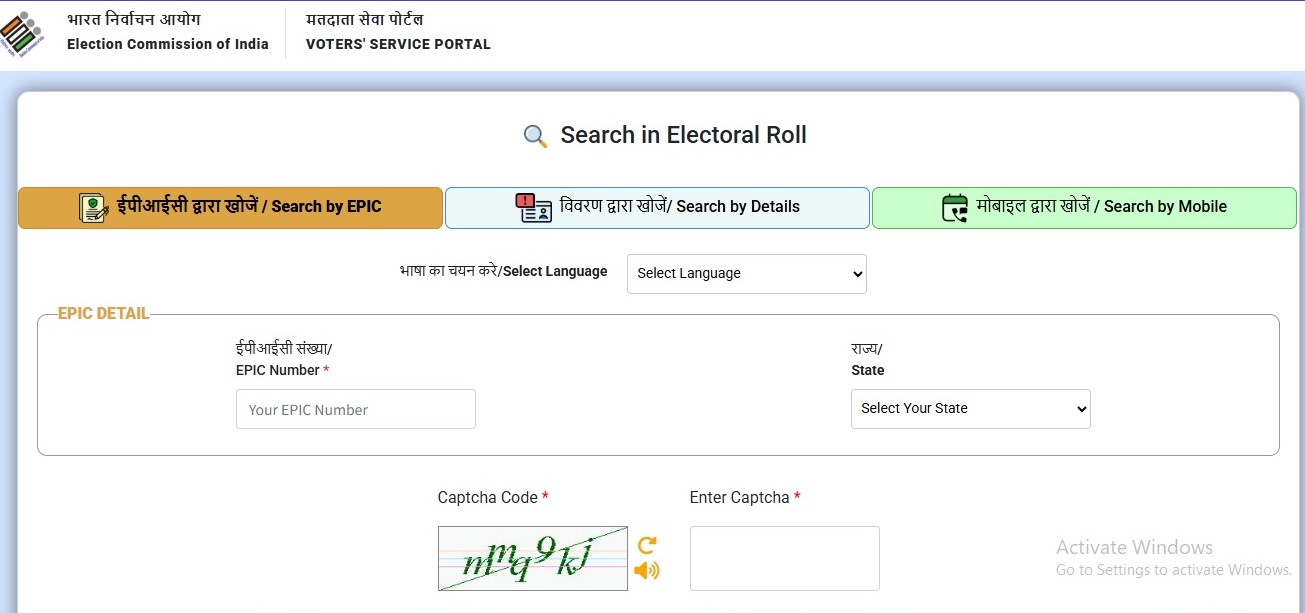Play the audio captcha speaker icon
Screen dimensions: 1305x613
click(x=647, y=570)
